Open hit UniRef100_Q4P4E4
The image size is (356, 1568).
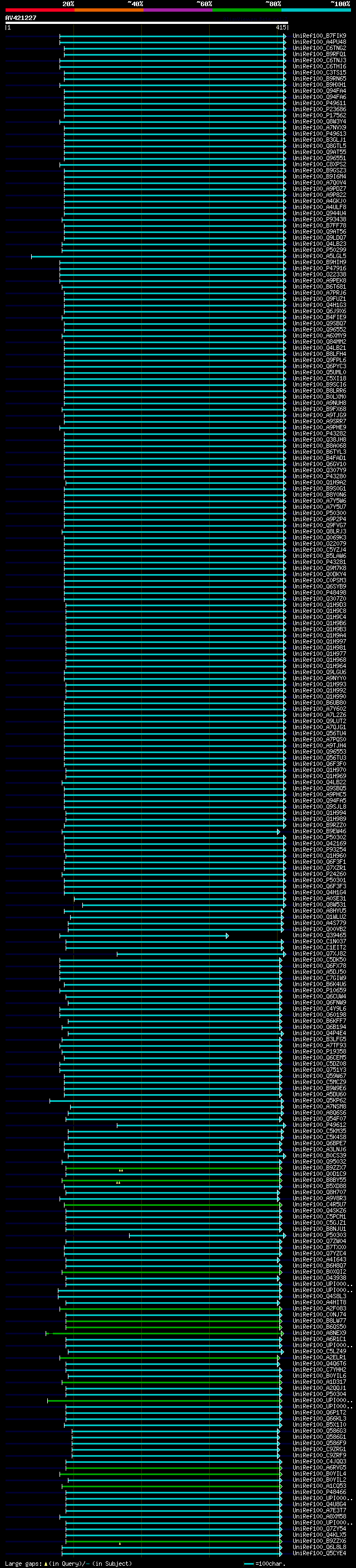tap(319, 1033)
